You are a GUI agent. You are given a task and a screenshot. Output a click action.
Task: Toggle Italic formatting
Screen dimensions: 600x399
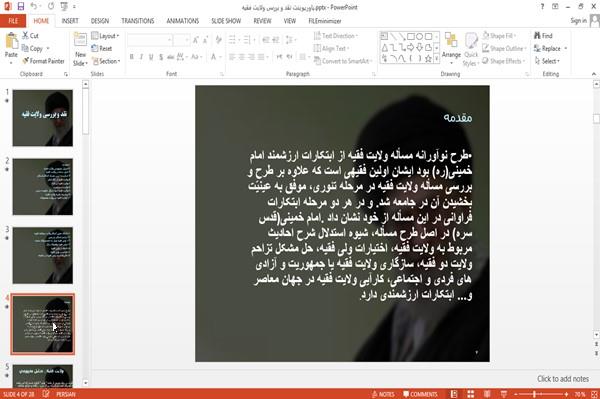(141, 57)
